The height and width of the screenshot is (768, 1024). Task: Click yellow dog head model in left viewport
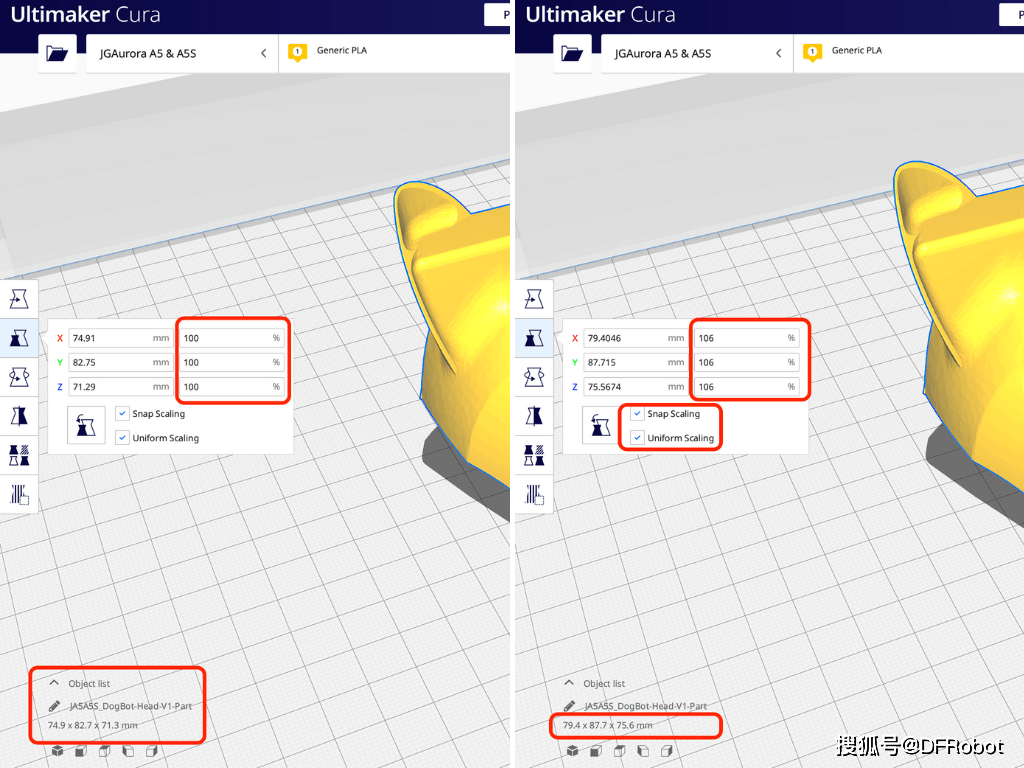[467, 327]
